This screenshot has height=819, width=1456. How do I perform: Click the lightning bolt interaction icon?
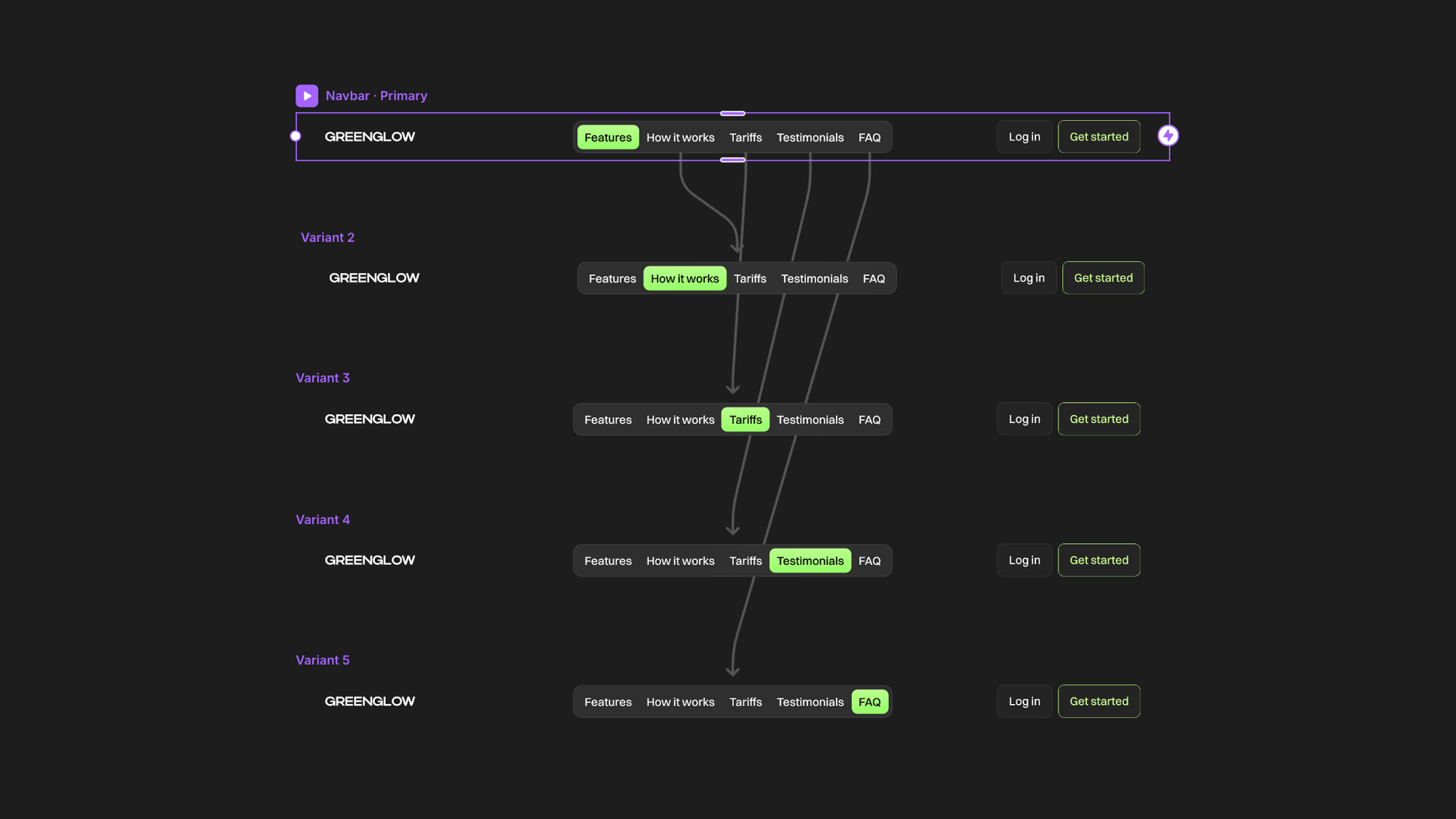[1168, 135]
